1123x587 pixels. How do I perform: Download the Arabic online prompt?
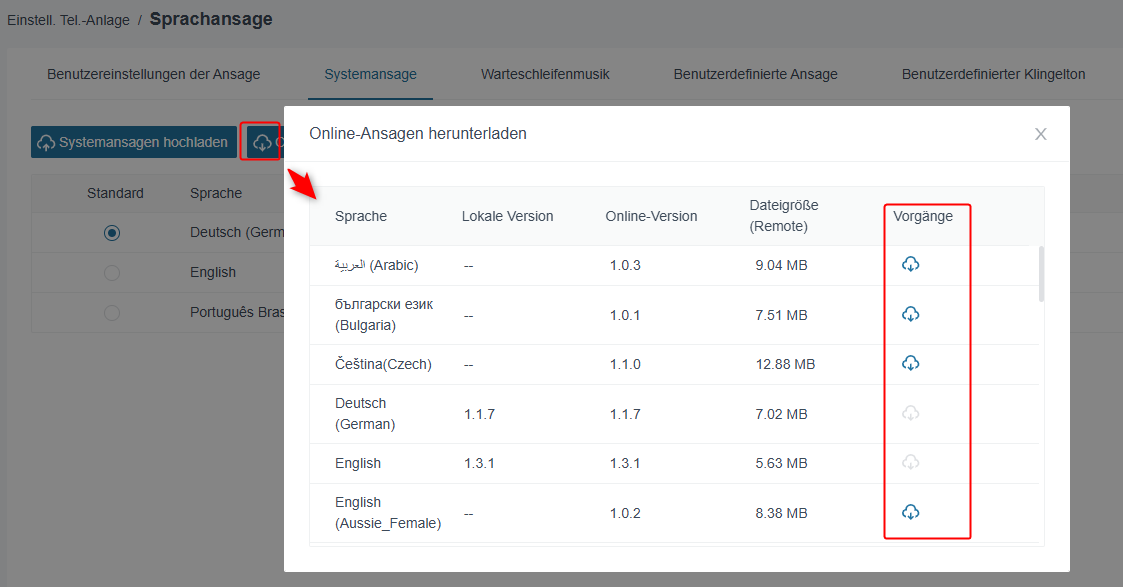click(910, 264)
